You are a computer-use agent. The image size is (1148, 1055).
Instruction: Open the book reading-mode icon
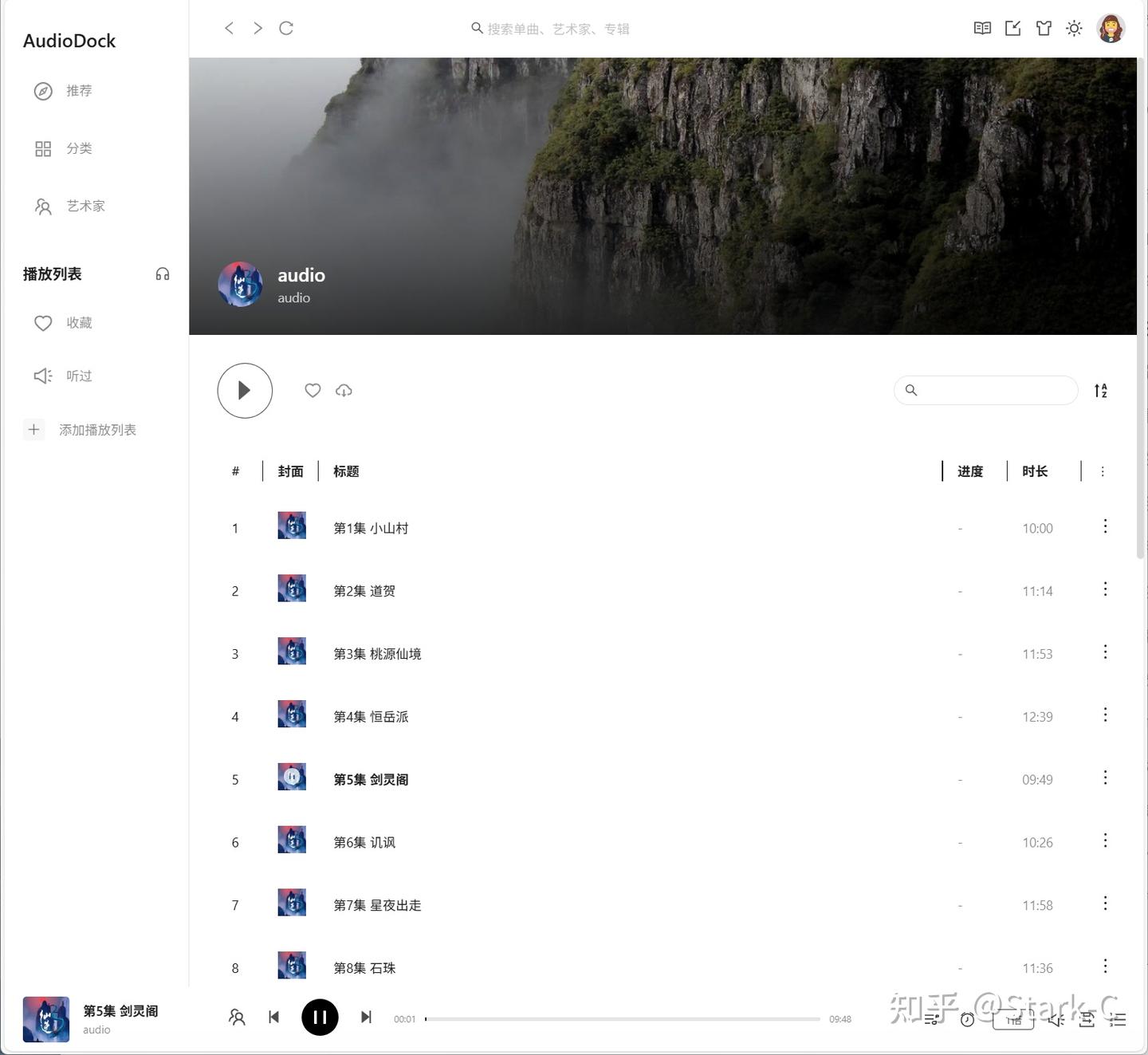982,28
